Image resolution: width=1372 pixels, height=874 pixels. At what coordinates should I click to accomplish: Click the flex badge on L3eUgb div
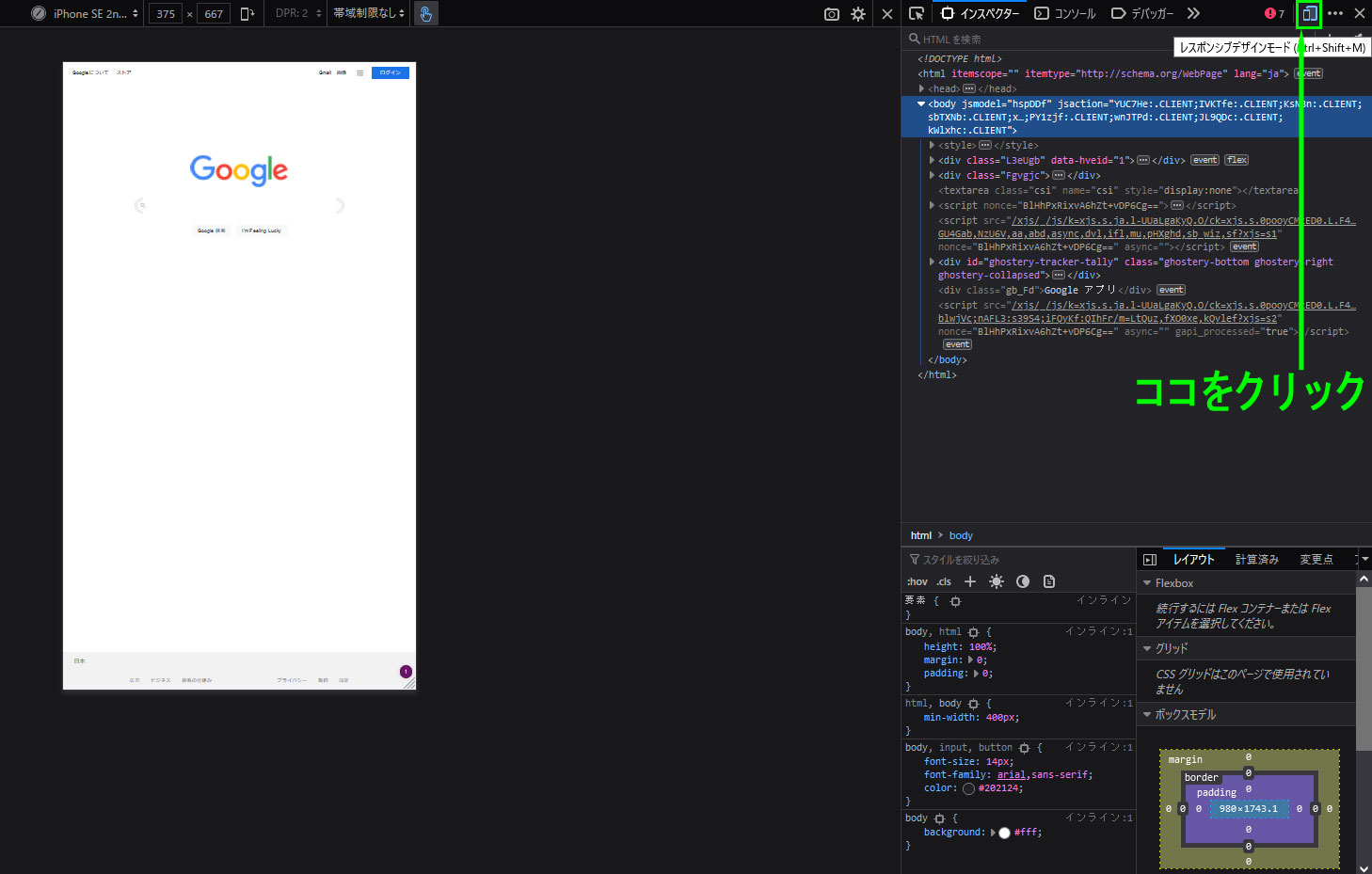[x=1236, y=160]
